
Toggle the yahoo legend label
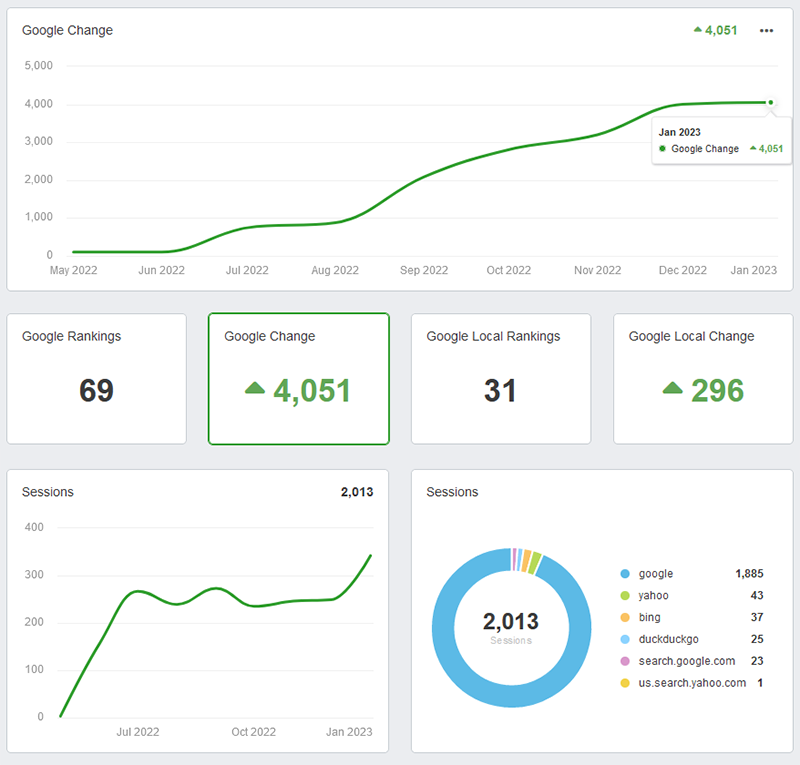coord(653,596)
